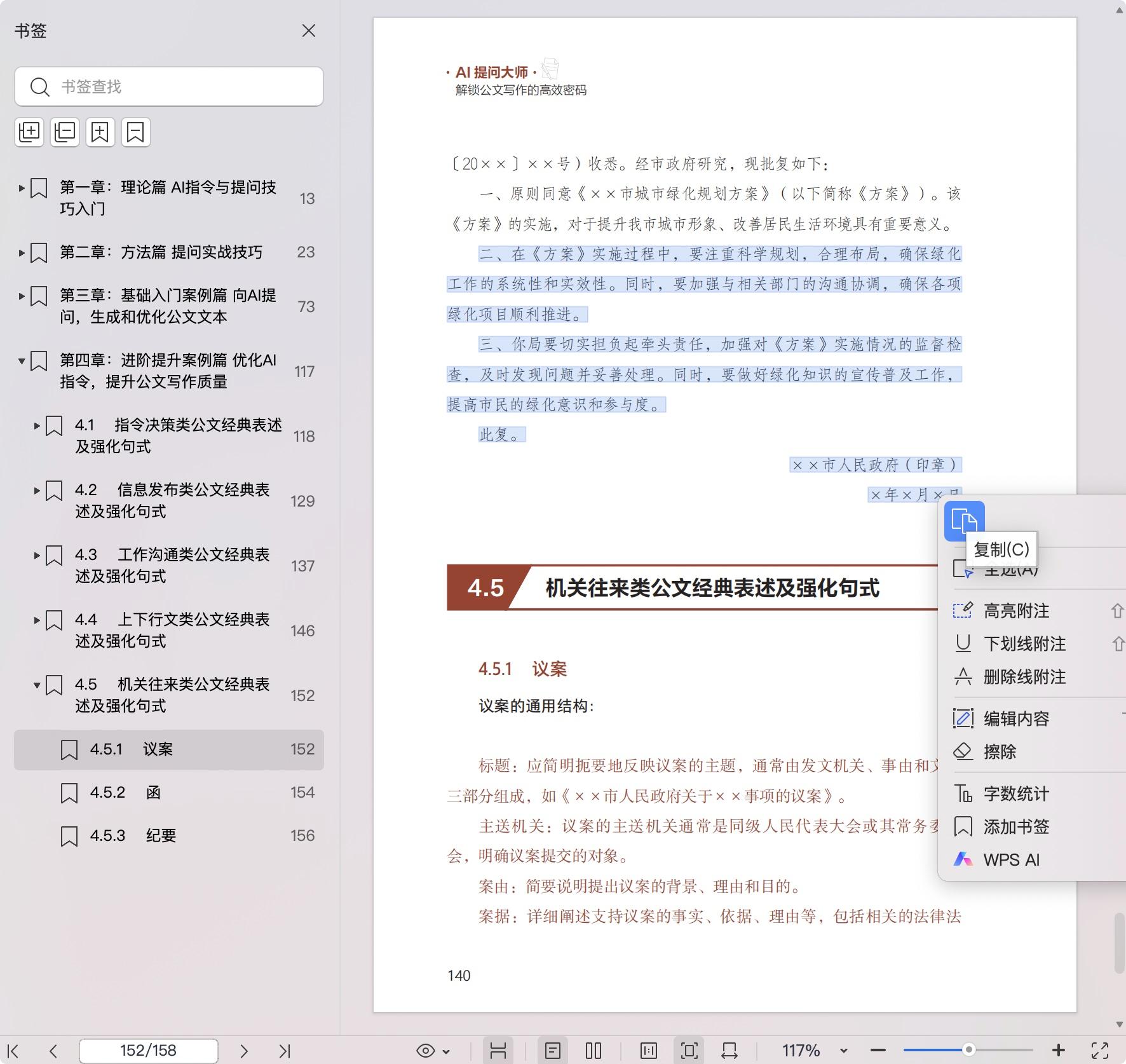Open the 4.5.3 纪要 bookmark
1126x1064 pixels.
tap(160, 836)
